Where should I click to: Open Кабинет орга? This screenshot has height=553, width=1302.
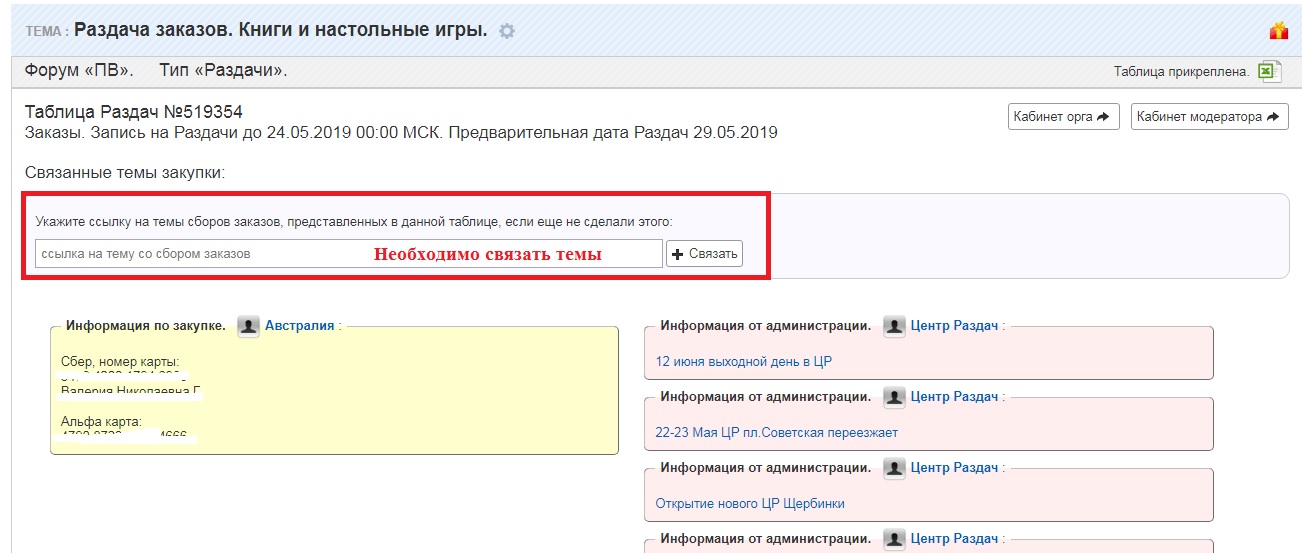1063,117
